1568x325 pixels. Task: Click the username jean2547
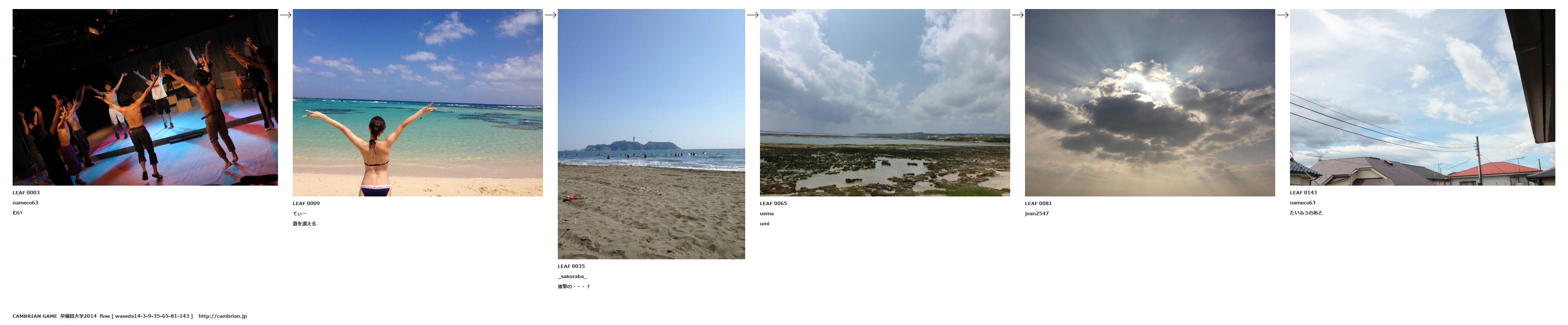click(x=1037, y=214)
